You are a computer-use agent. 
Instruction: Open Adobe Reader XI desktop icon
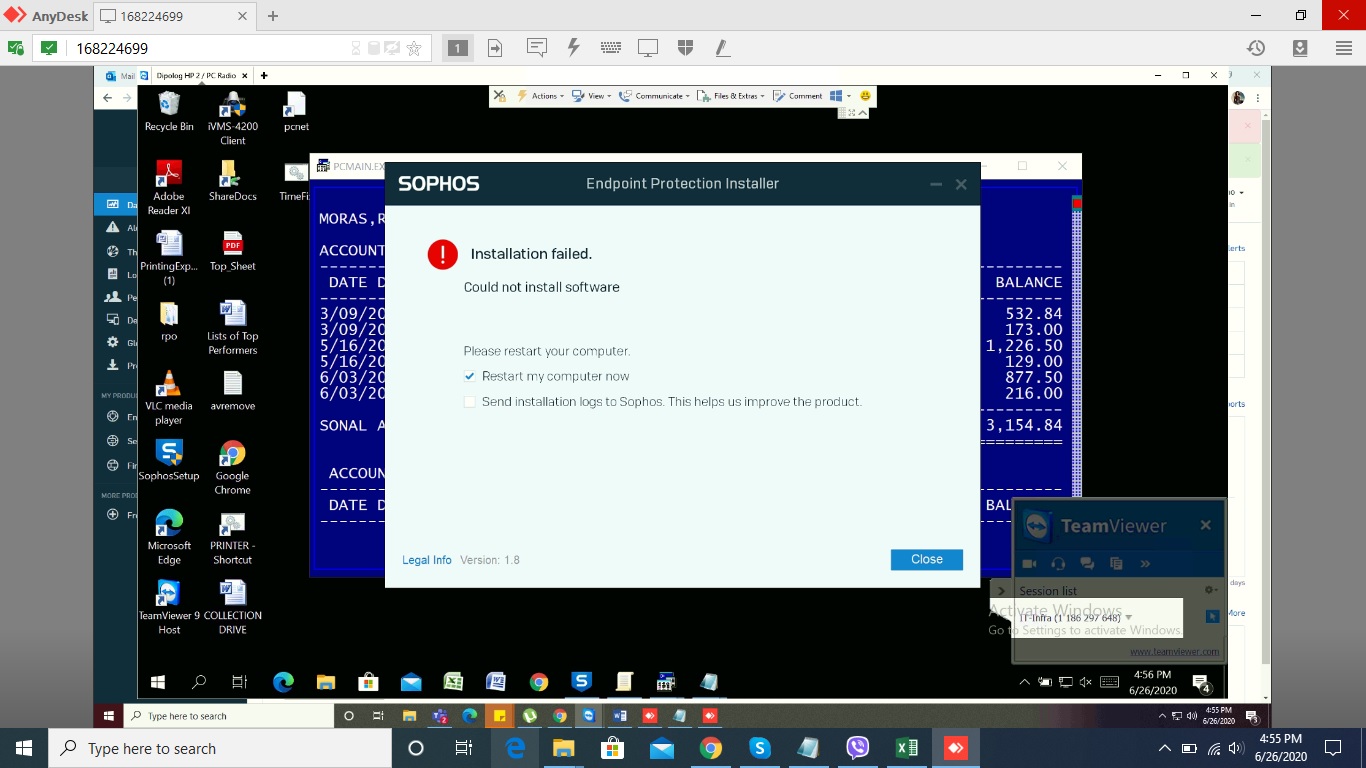point(169,188)
